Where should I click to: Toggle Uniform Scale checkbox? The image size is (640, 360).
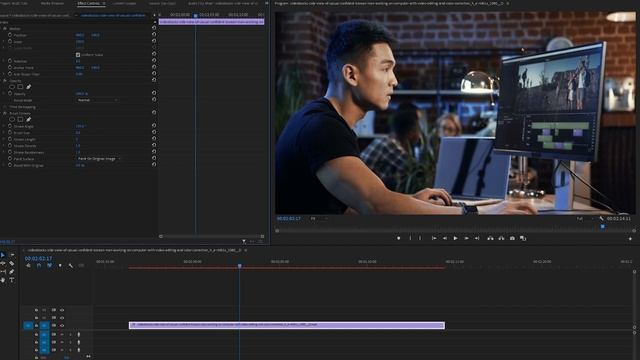click(x=78, y=55)
